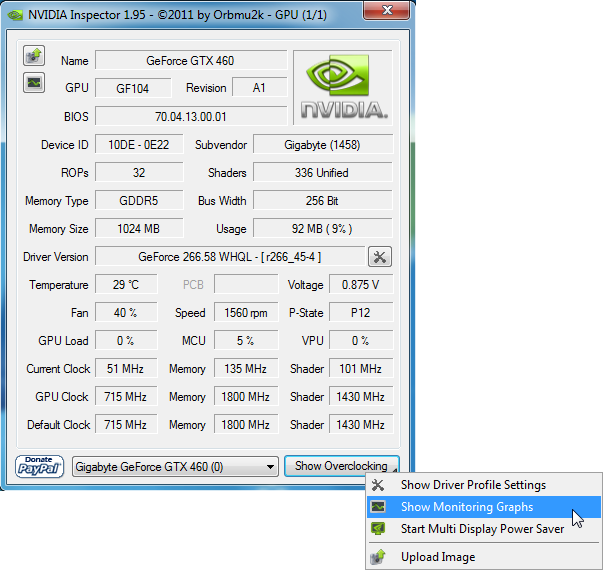Select Start Multi Display Power Saver
Screen dimensions: 603x570
482,528
